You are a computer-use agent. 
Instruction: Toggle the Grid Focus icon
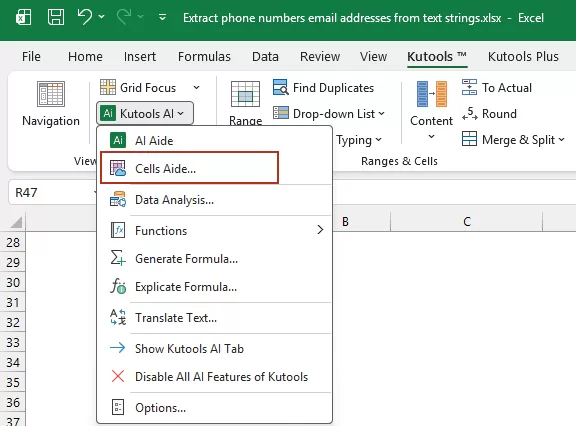(108, 87)
